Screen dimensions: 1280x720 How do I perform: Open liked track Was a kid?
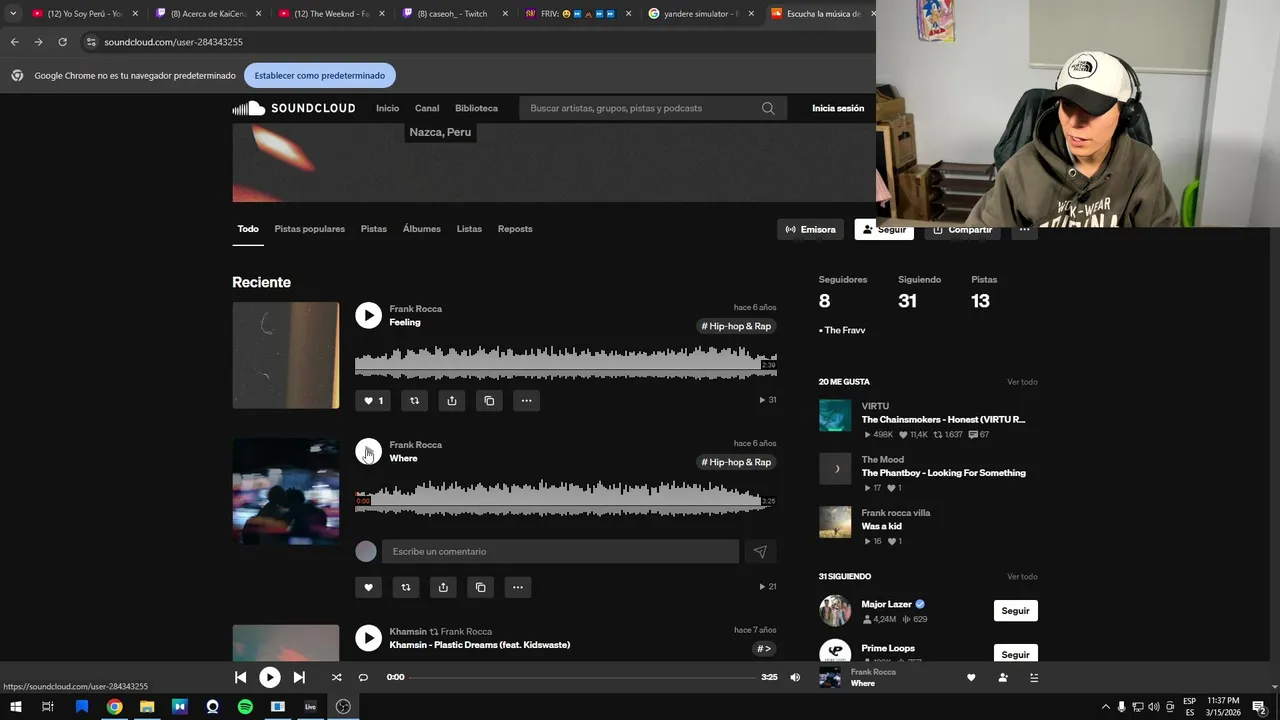click(881, 526)
